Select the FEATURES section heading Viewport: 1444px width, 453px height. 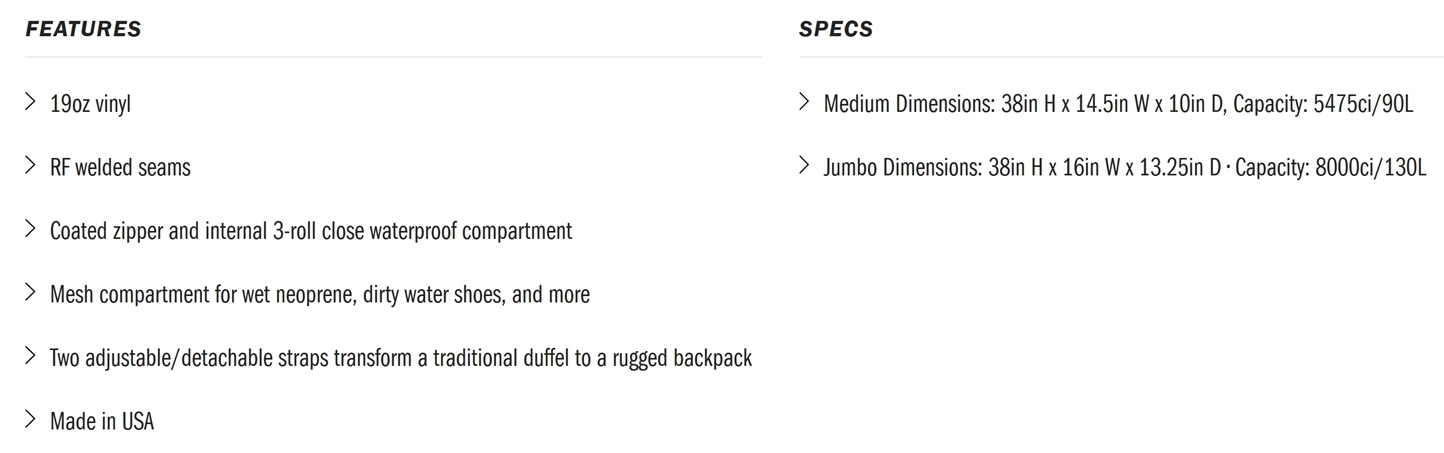pyautogui.click(x=83, y=30)
